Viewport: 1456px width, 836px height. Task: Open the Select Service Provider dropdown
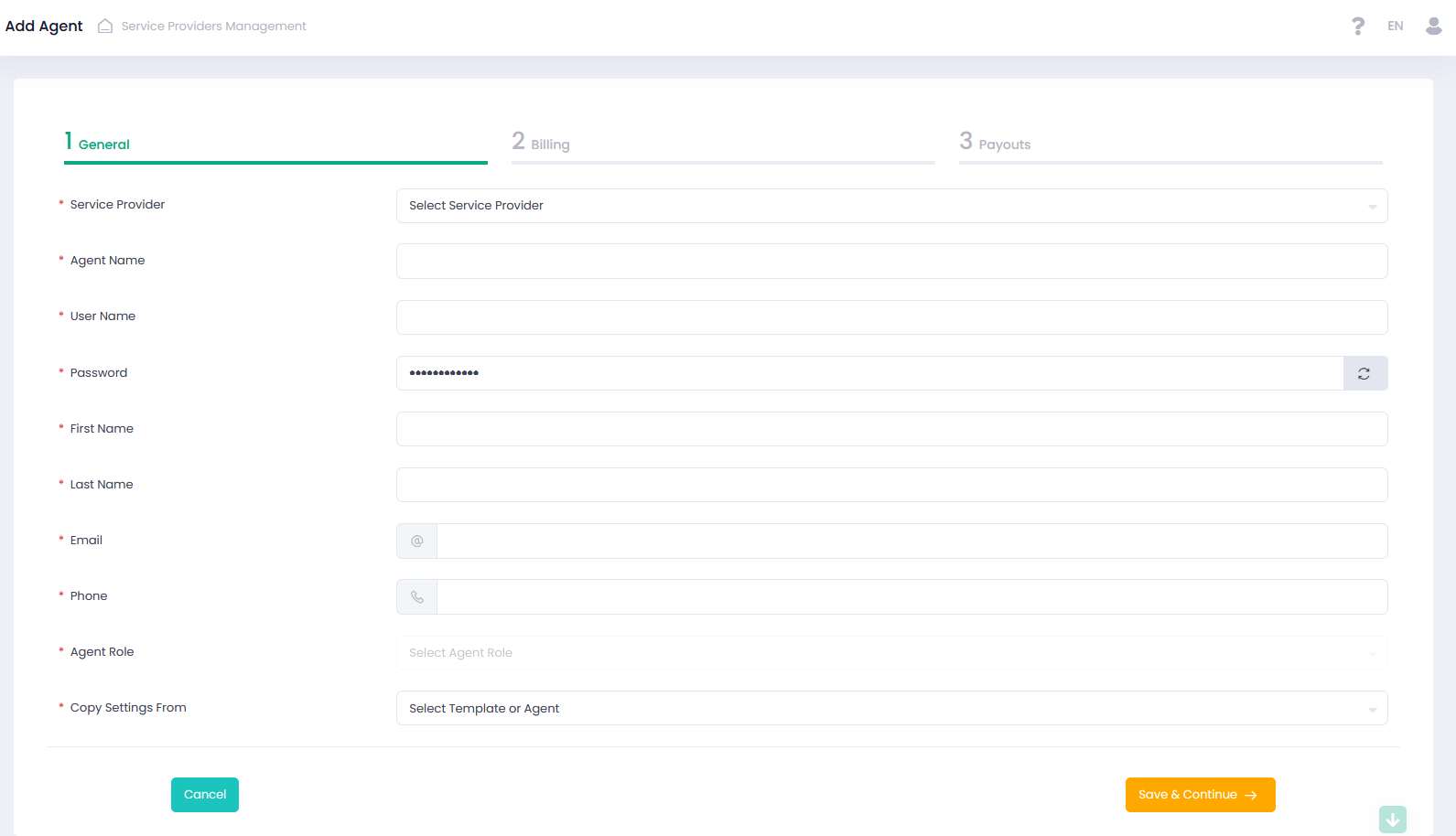[891, 206]
